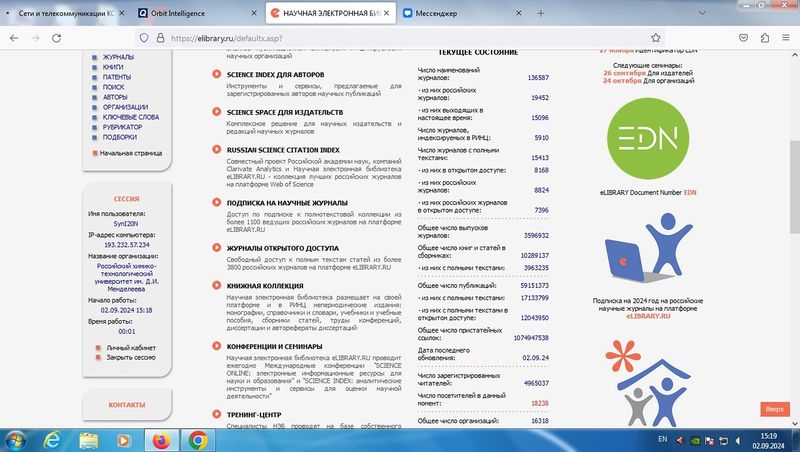Launch Internet Explorer from the taskbar
Viewport: 800px width, 452px height.
[52, 440]
